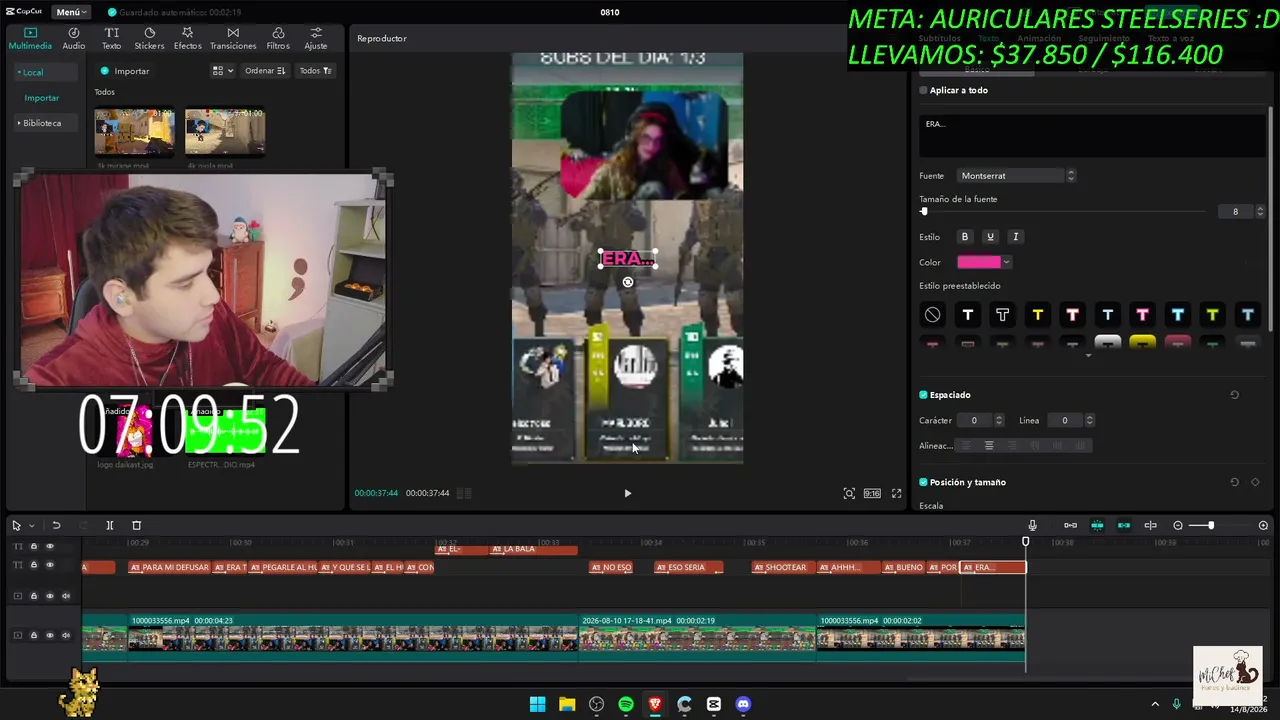Play the preview video
This screenshot has width=1280, height=720.
[x=627, y=493]
